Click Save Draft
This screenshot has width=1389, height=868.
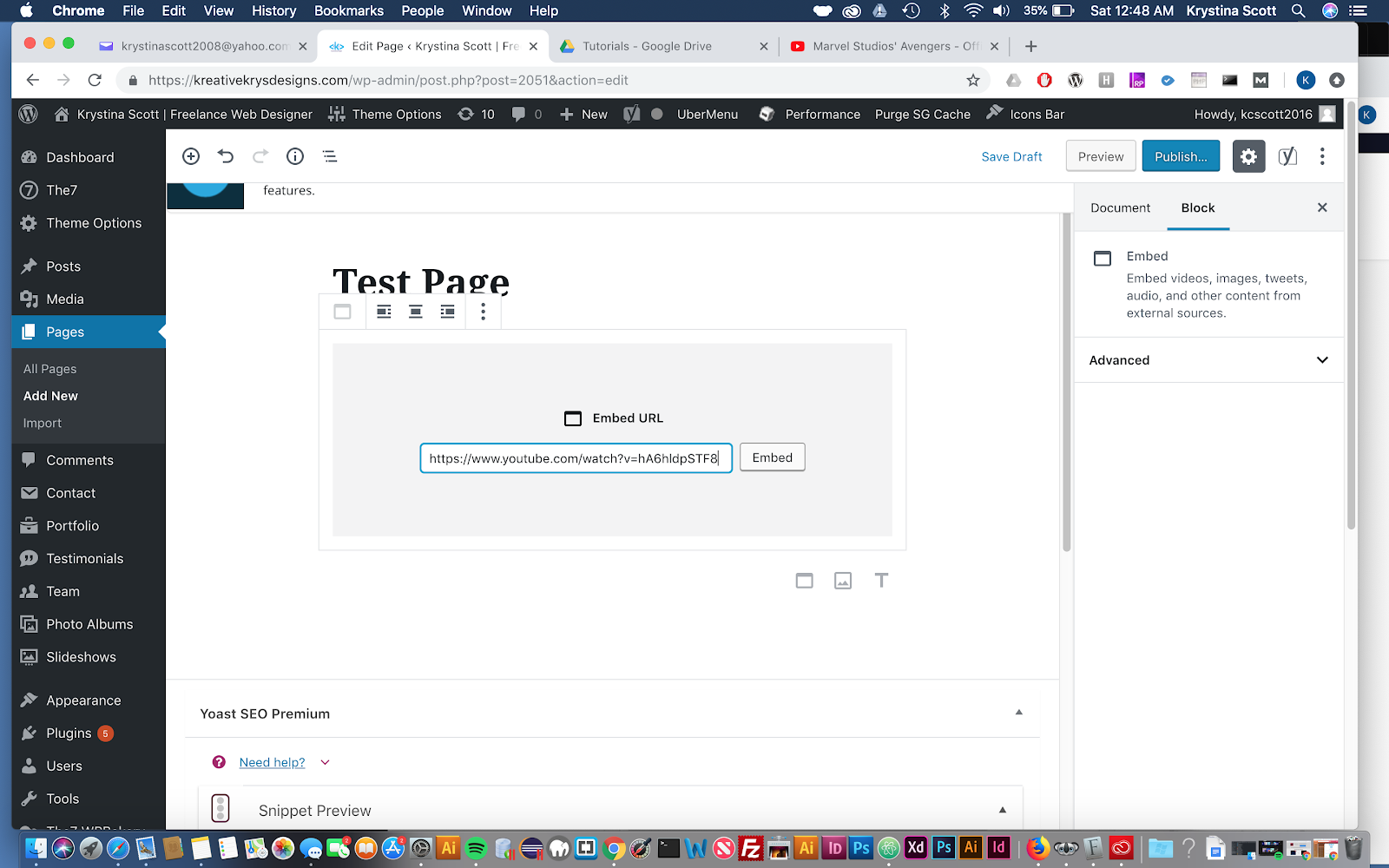coord(1011,156)
